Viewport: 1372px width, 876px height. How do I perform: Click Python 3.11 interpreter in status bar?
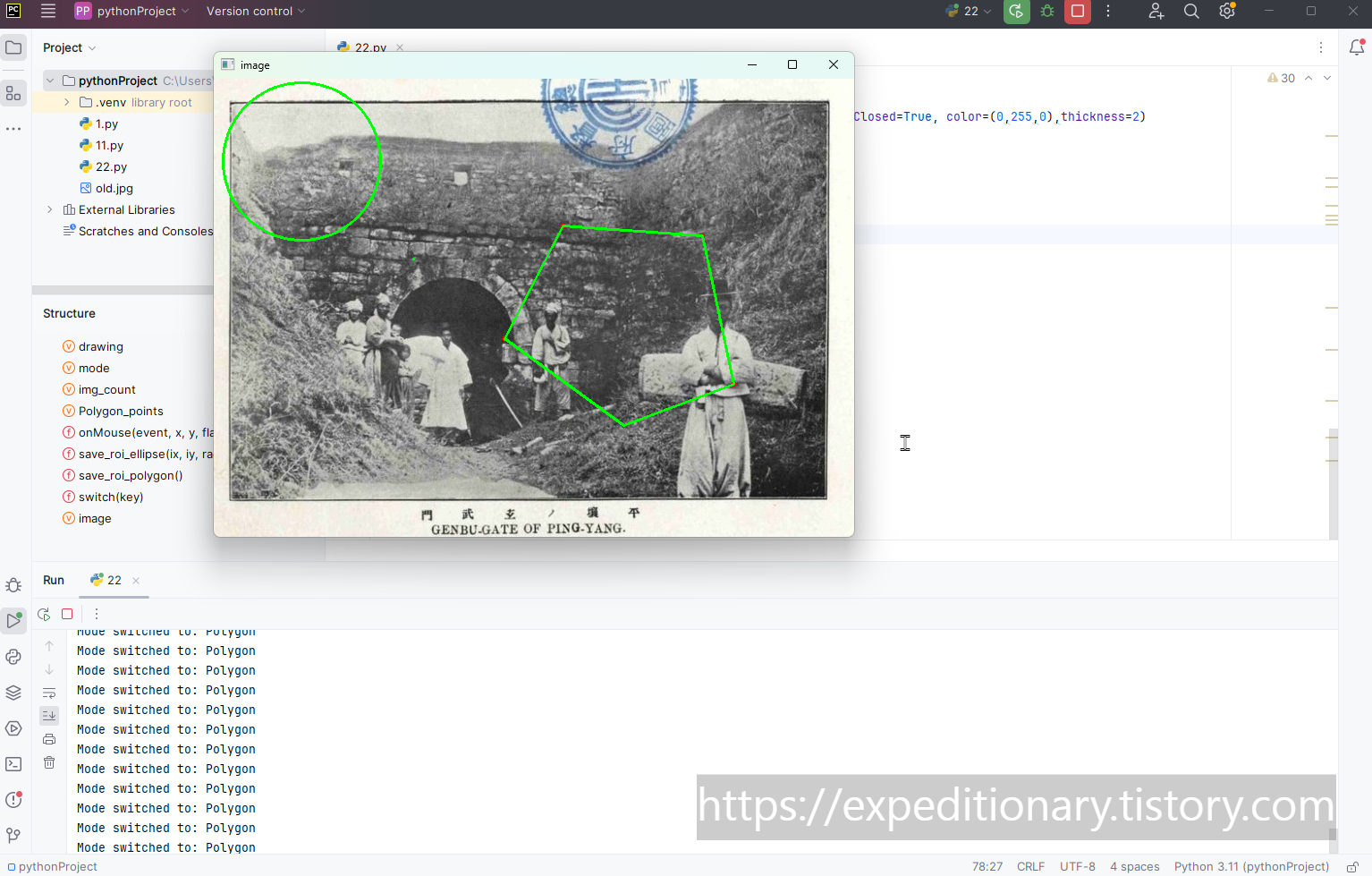[1251, 867]
